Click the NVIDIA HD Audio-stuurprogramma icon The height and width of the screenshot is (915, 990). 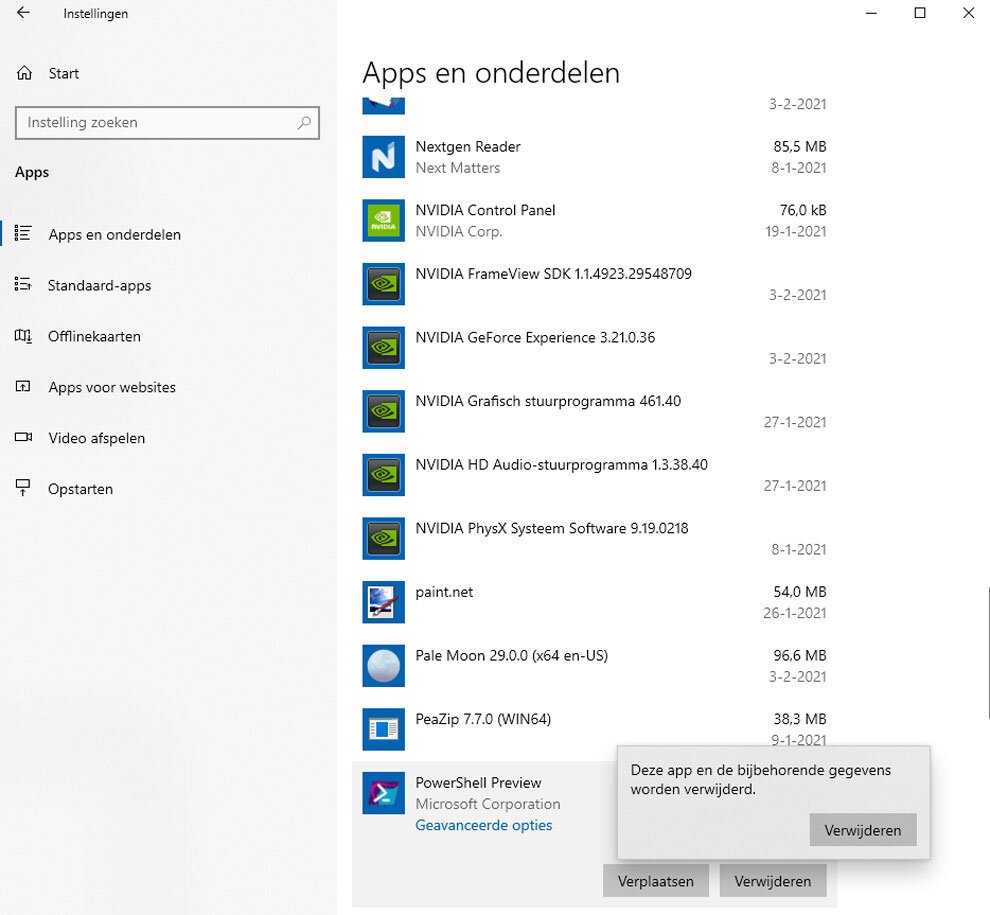(383, 475)
